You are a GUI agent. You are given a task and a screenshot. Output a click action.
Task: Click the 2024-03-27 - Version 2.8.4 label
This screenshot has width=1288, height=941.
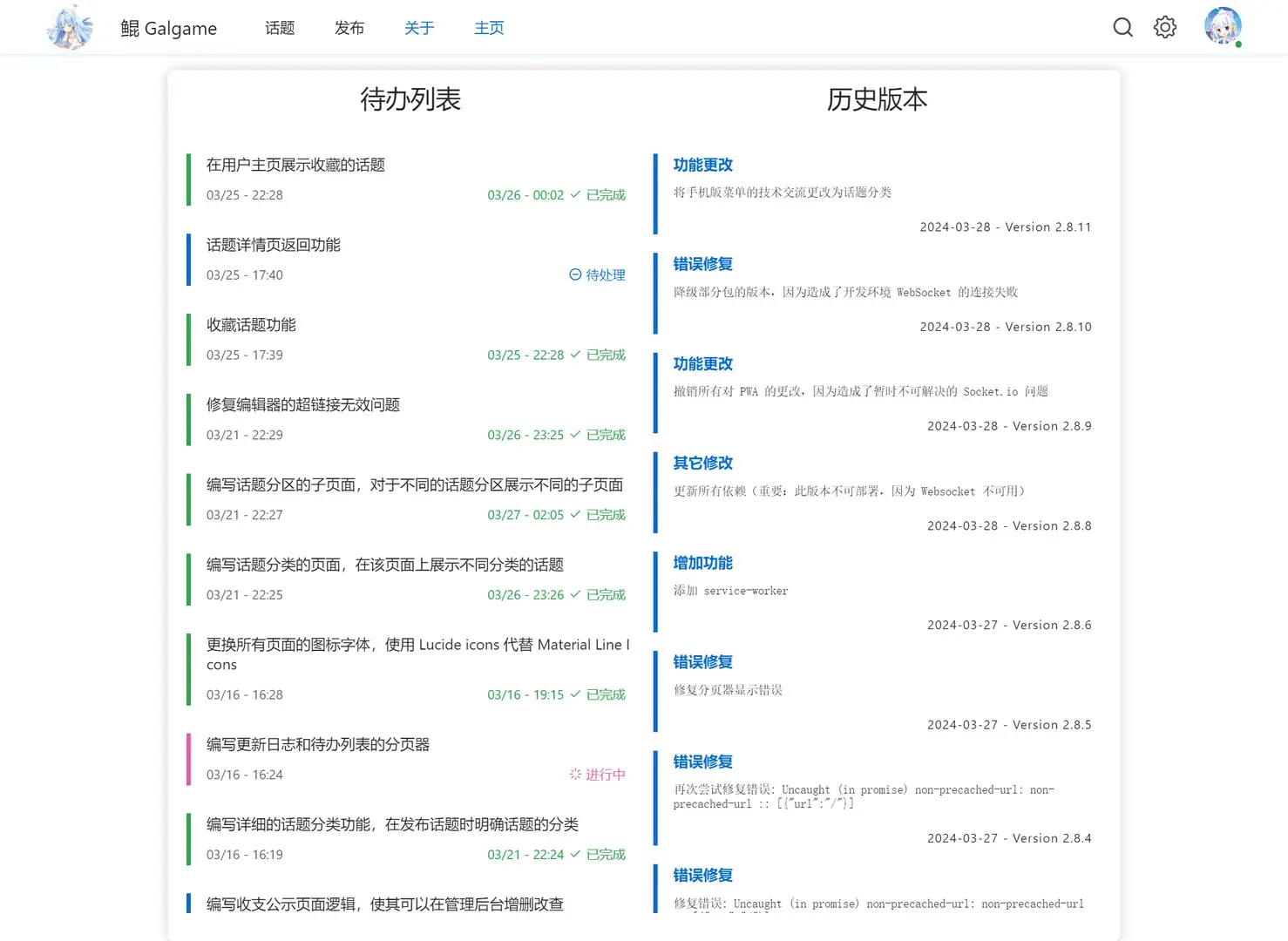(x=1009, y=838)
